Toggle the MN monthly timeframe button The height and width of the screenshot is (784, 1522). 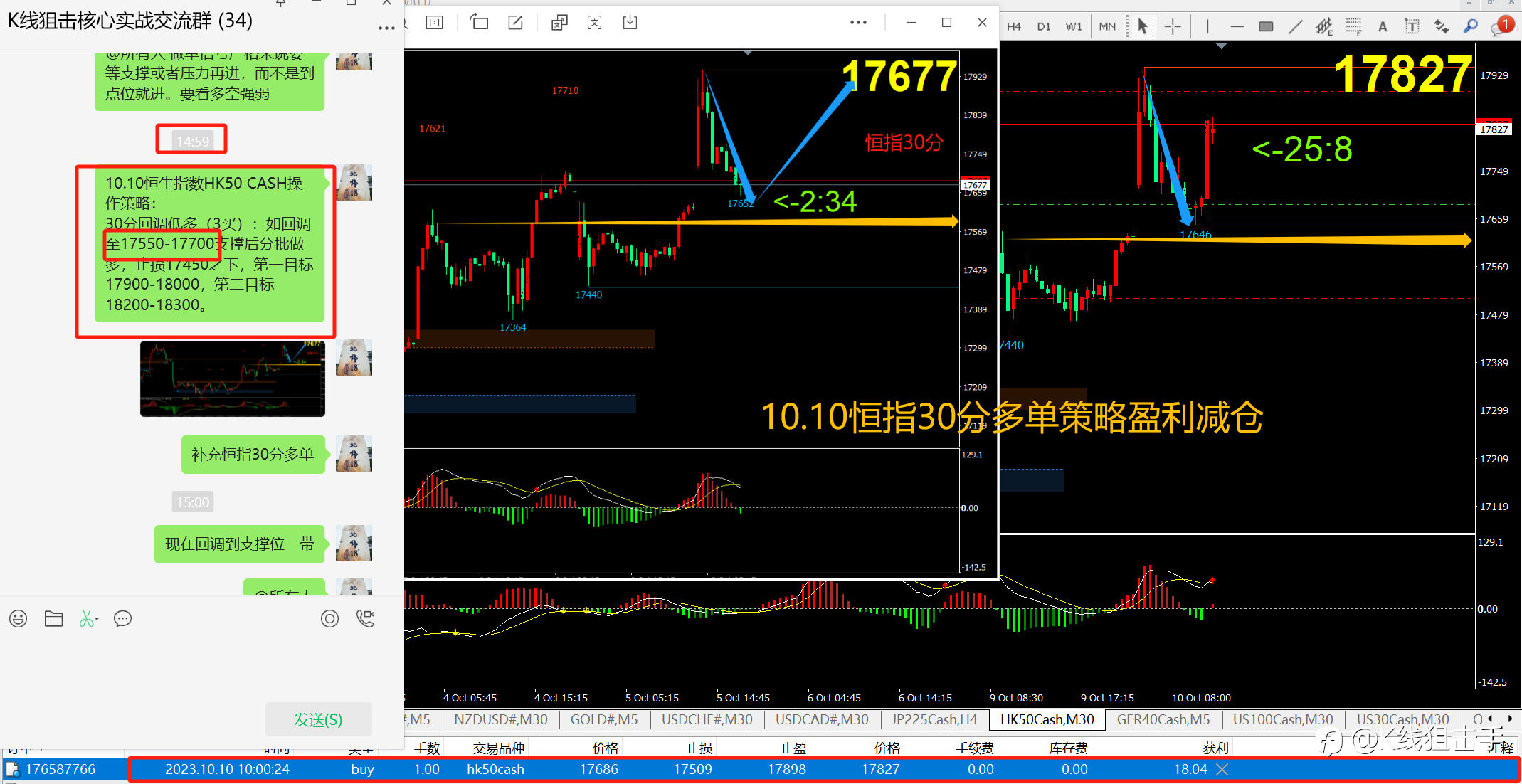(1107, 27)
